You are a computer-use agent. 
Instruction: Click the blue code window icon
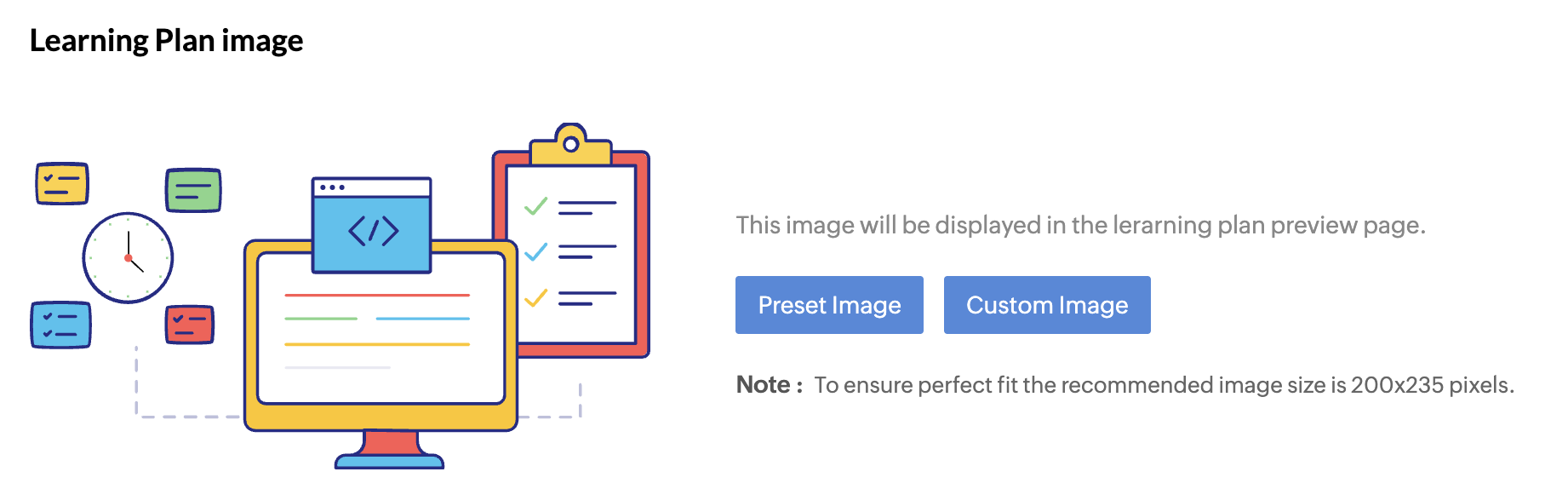(x=372, y=232)
